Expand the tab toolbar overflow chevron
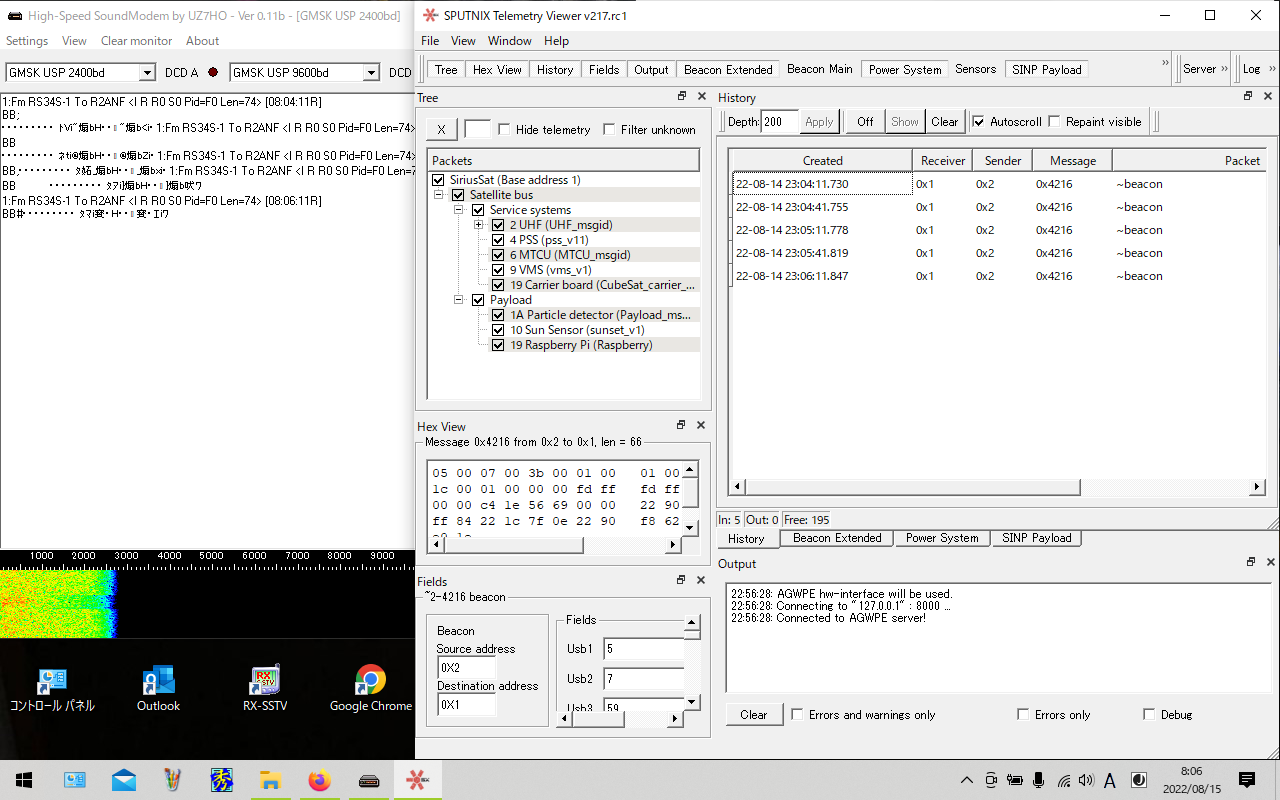Viewport: 1280px width, 800px height. (x=1165, y=62)
